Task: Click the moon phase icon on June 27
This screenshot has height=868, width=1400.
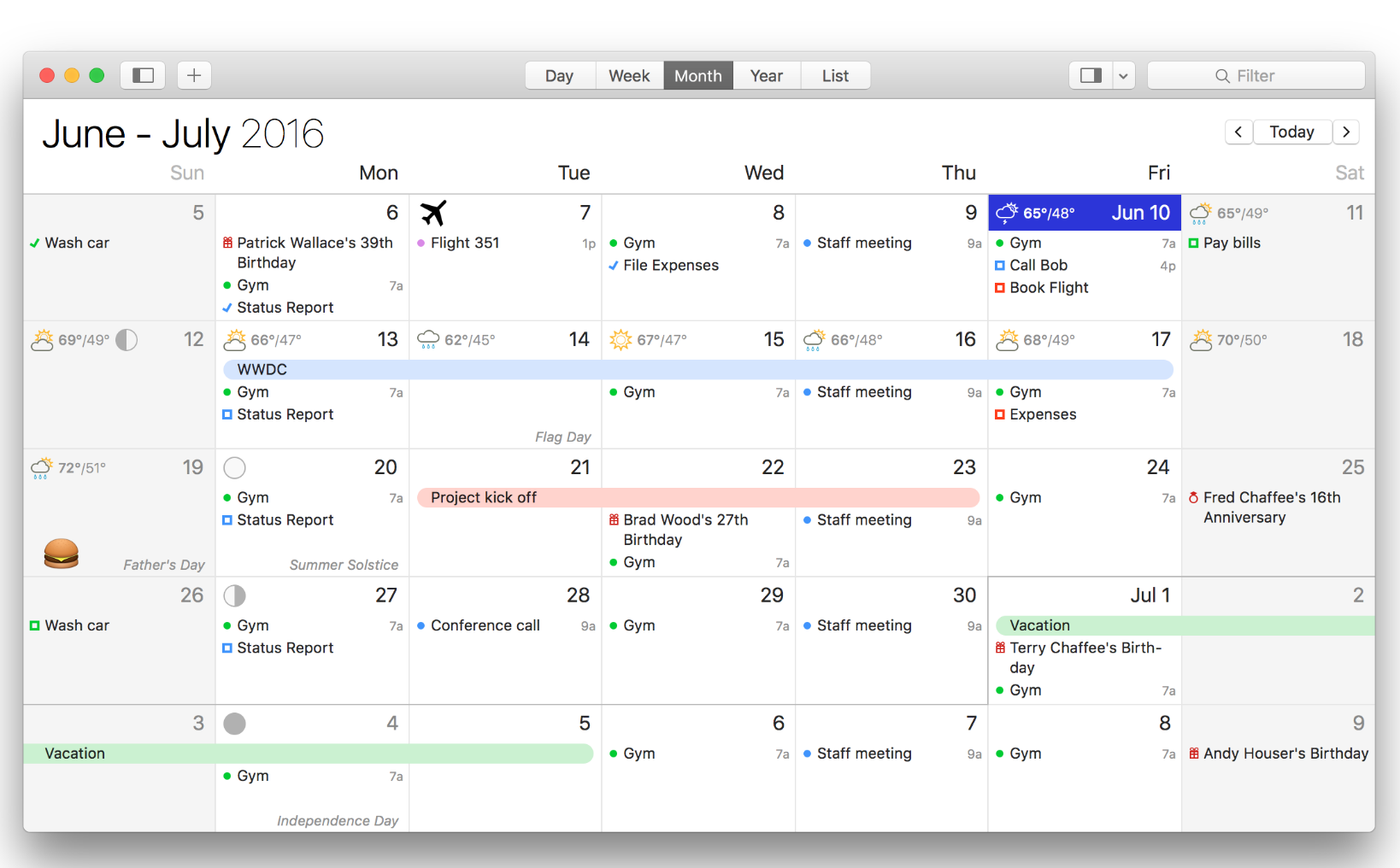Action: pyautogui.click(x=235, y=595)
